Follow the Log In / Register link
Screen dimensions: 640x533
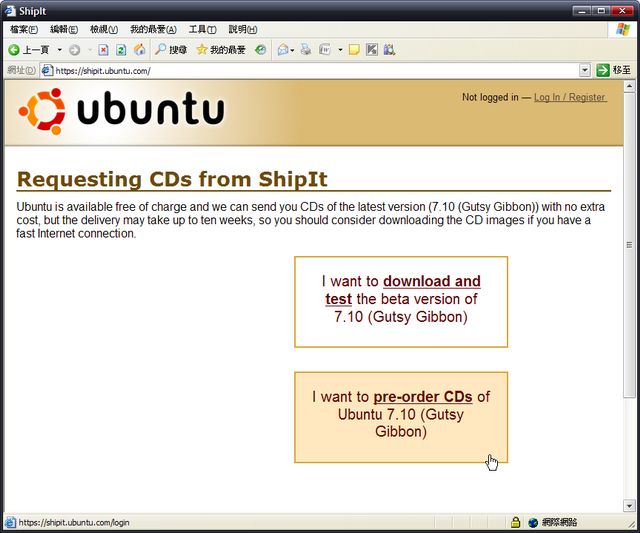[x=570, y=97]
